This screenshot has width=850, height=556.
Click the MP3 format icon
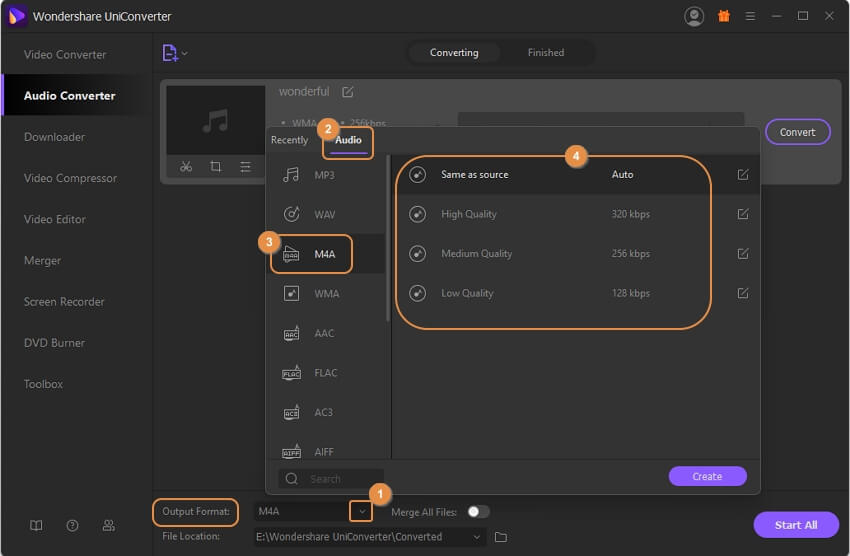pos(291,174)
